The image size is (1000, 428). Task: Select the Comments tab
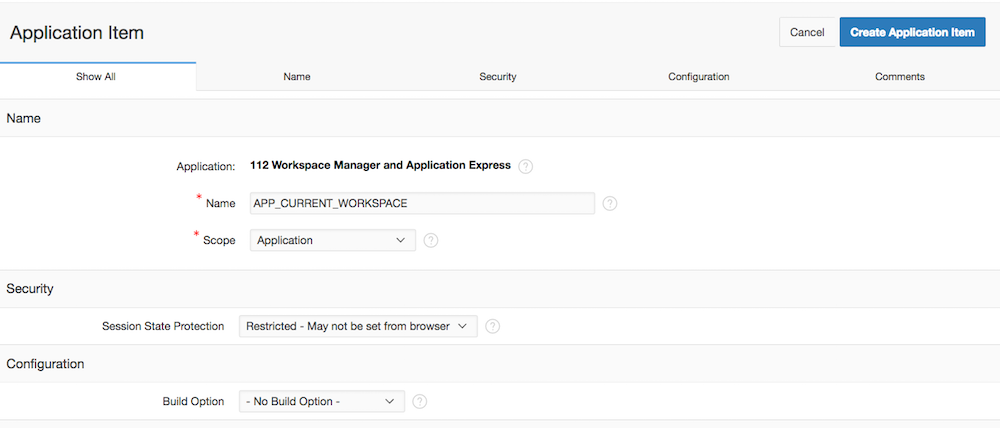[900, 77]
